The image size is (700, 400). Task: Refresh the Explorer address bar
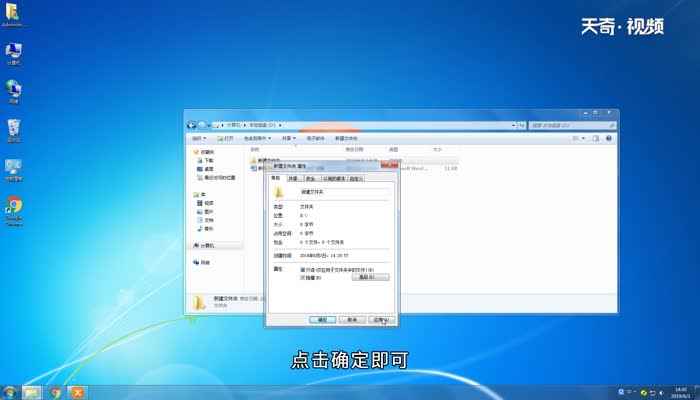pyautogui.click(x=521, y=125)
